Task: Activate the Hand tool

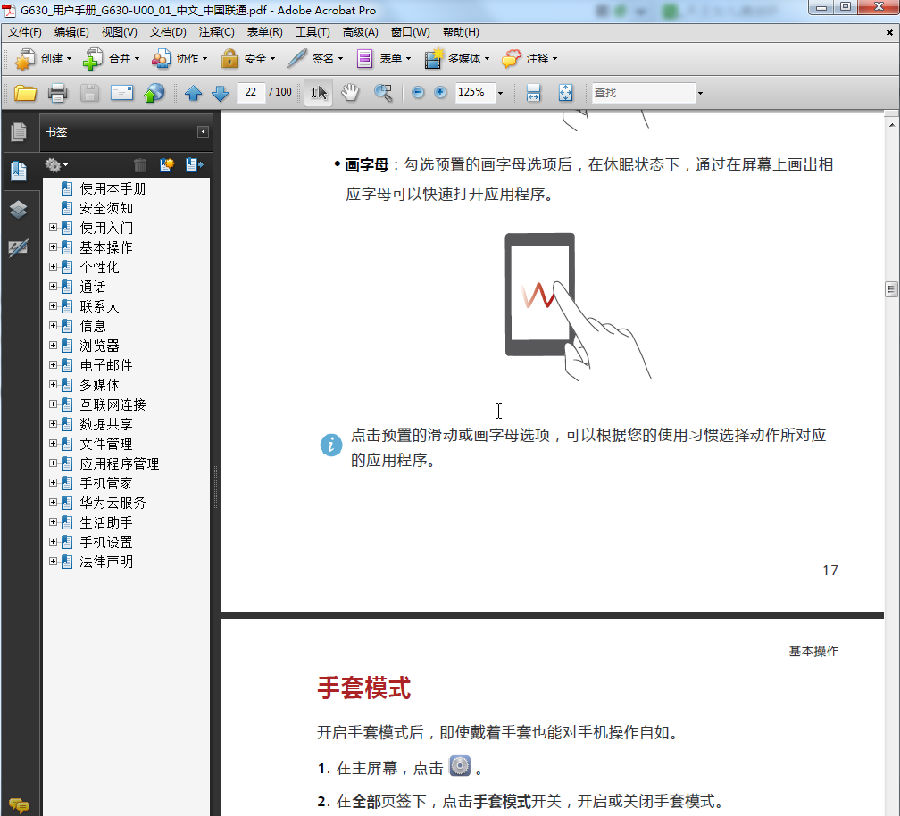Action: [350, 92]
